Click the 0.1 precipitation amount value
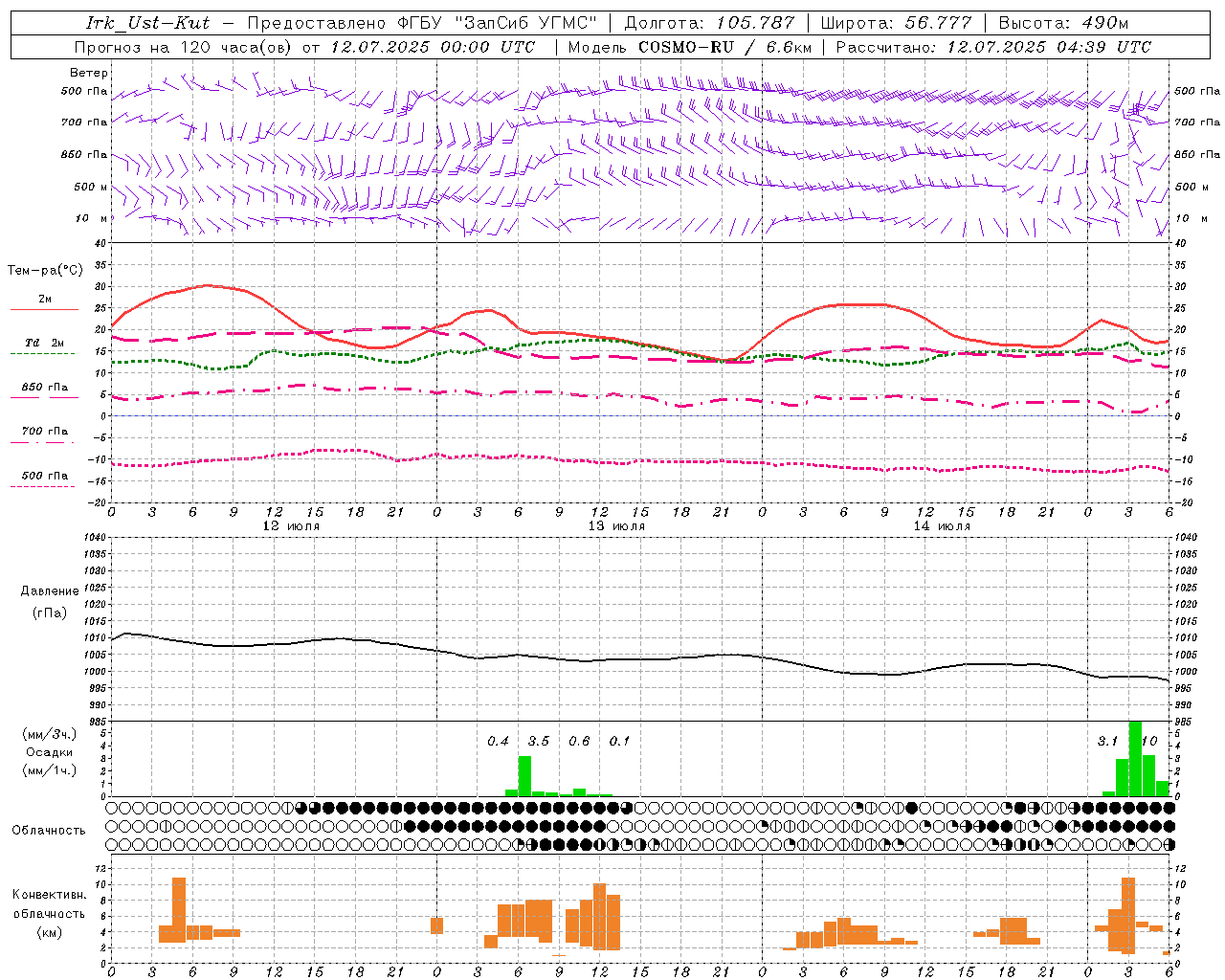Viewport: 1225px width, 980px height. [620, 741]
